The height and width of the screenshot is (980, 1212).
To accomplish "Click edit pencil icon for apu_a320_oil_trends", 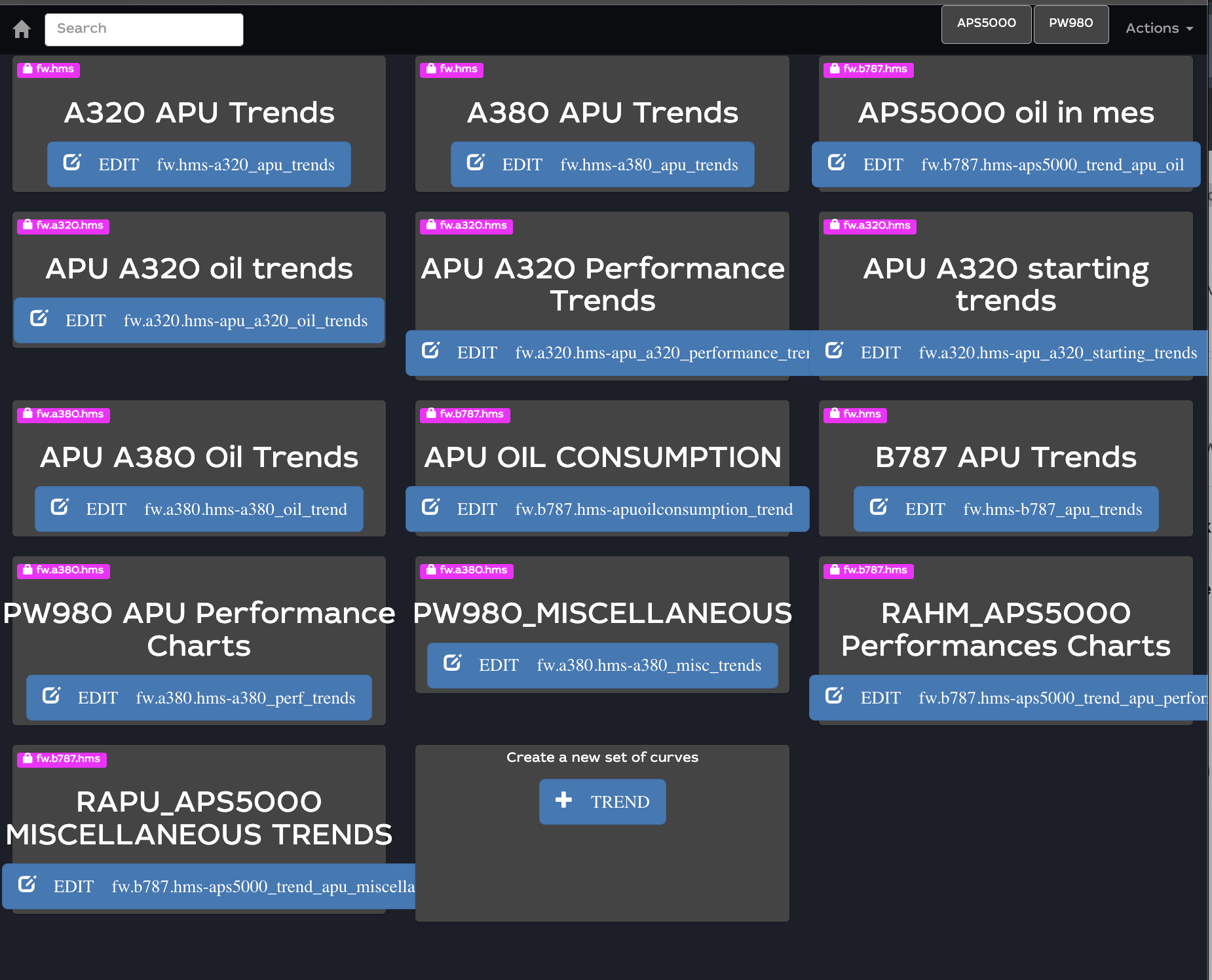I will click(x=39, y=318).
